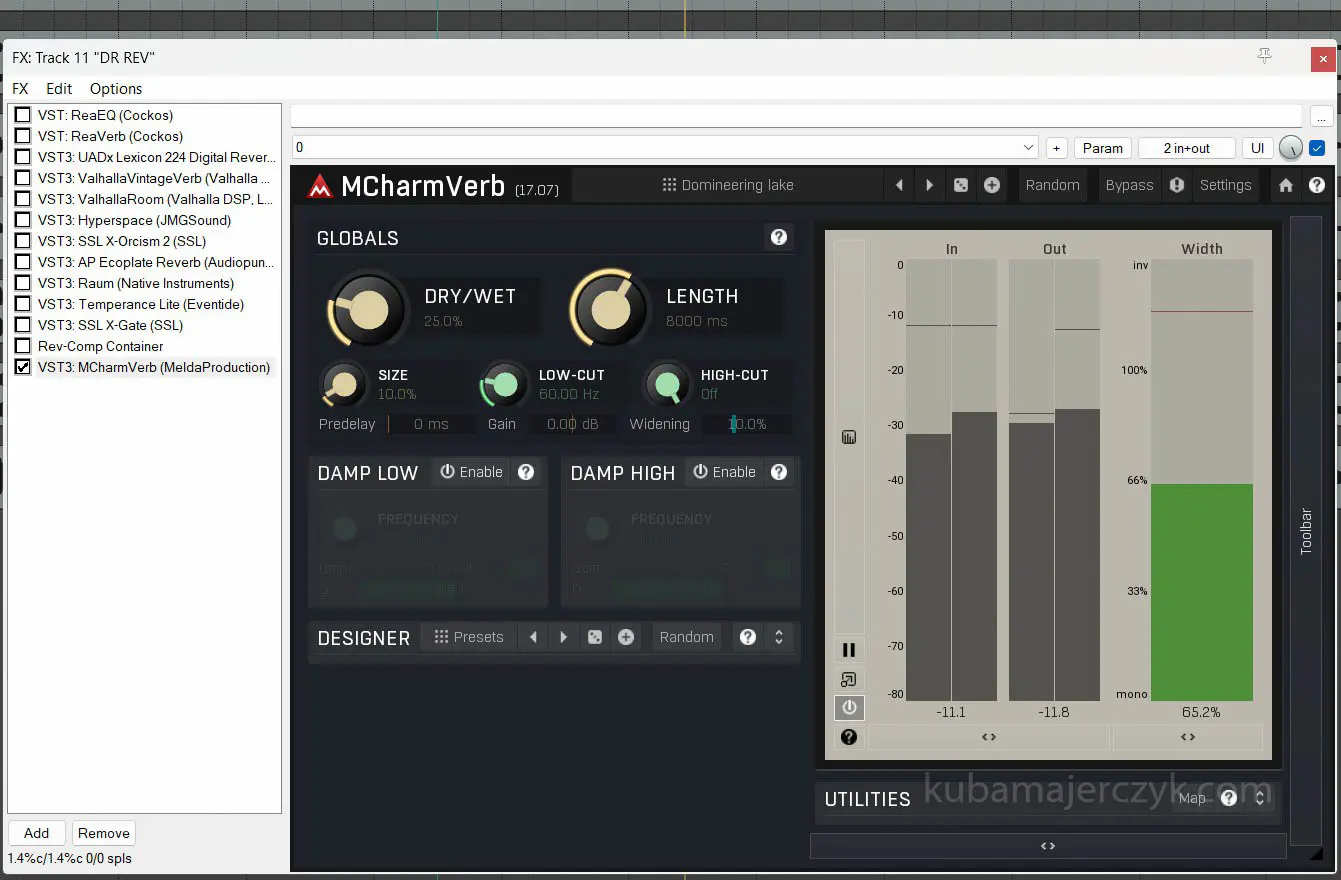Click the home icon in MCharmVerb header
This screenshot has width=1341, height=880.
coord(1286,185)
